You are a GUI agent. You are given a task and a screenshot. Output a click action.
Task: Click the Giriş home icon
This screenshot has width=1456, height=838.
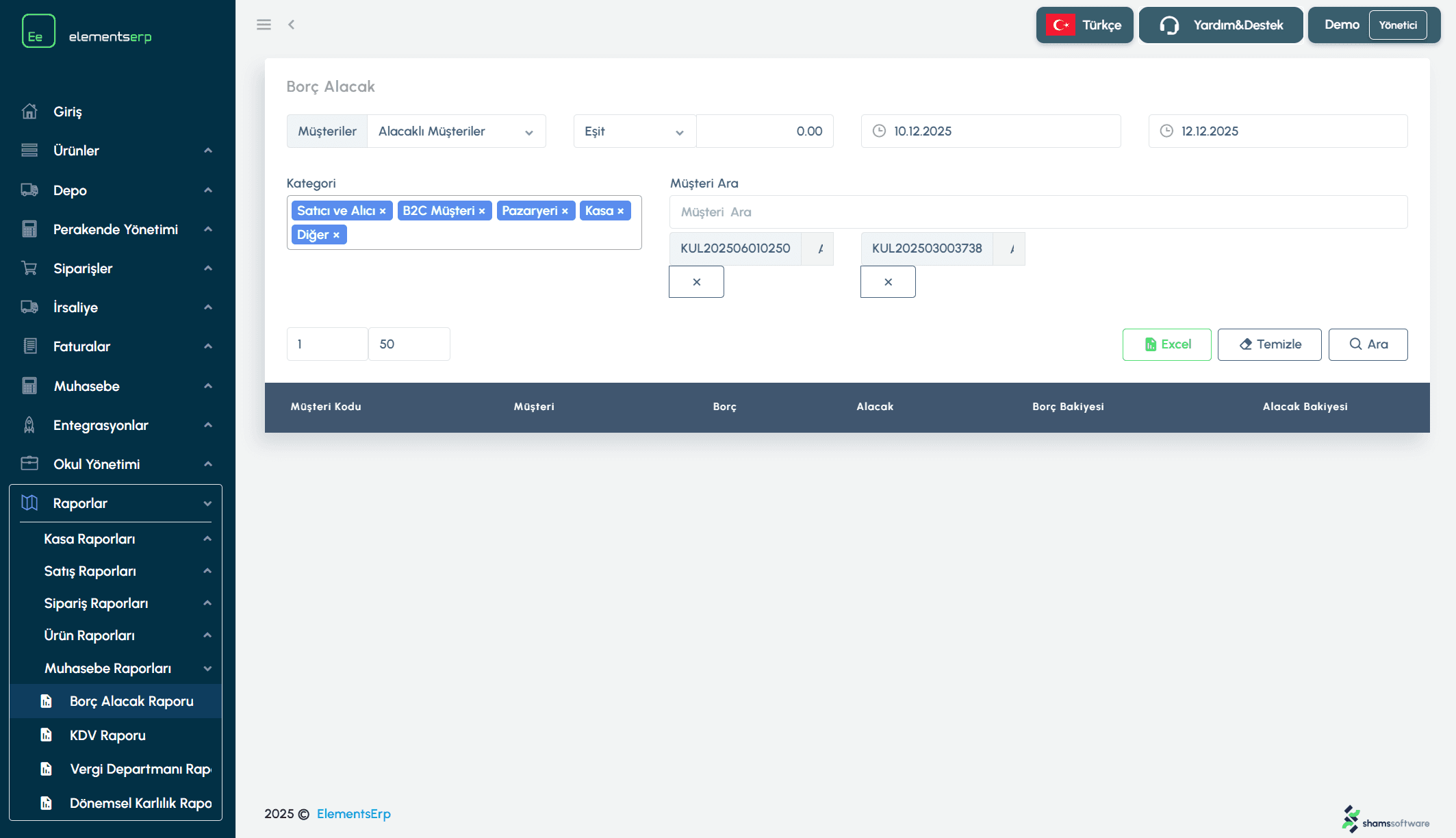click(x=29, y=112)
